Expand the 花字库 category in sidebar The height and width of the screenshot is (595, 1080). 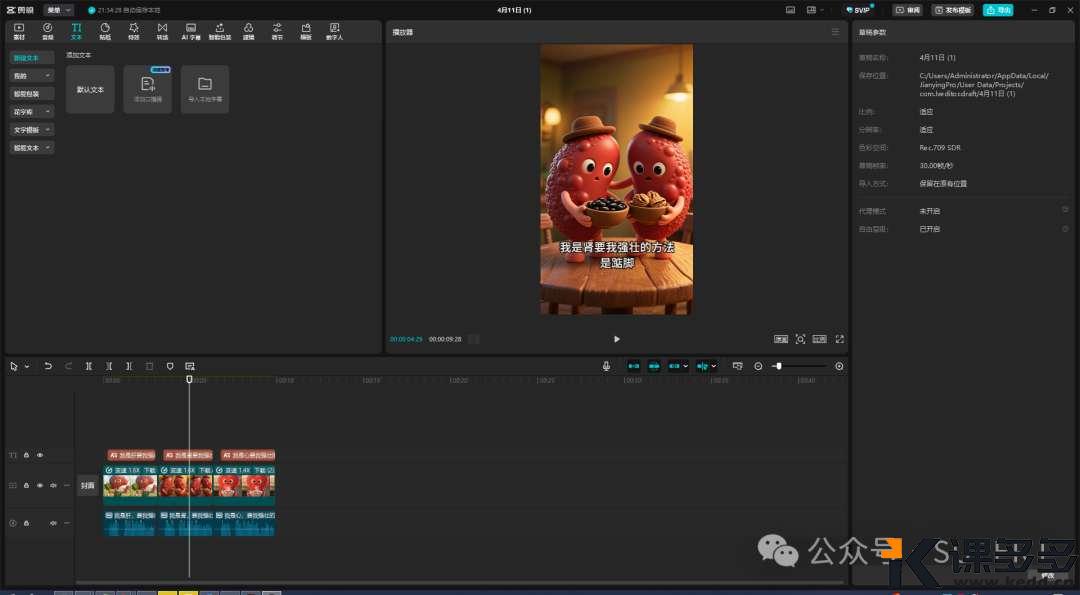pyautogui.click(x=32, y=112)
